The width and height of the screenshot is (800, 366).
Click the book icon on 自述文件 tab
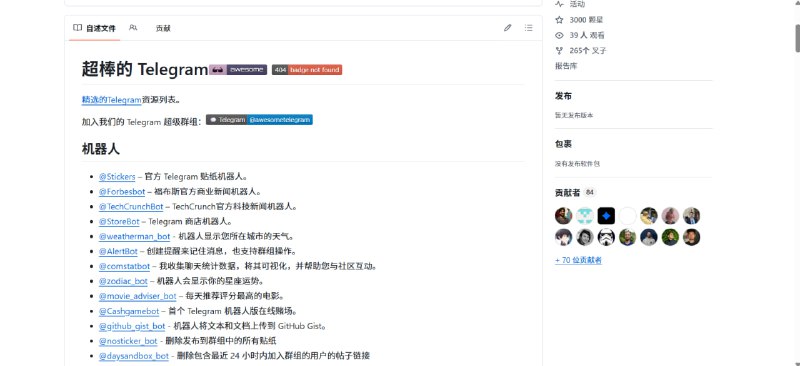pyautogui.click(x=78, y=28)
